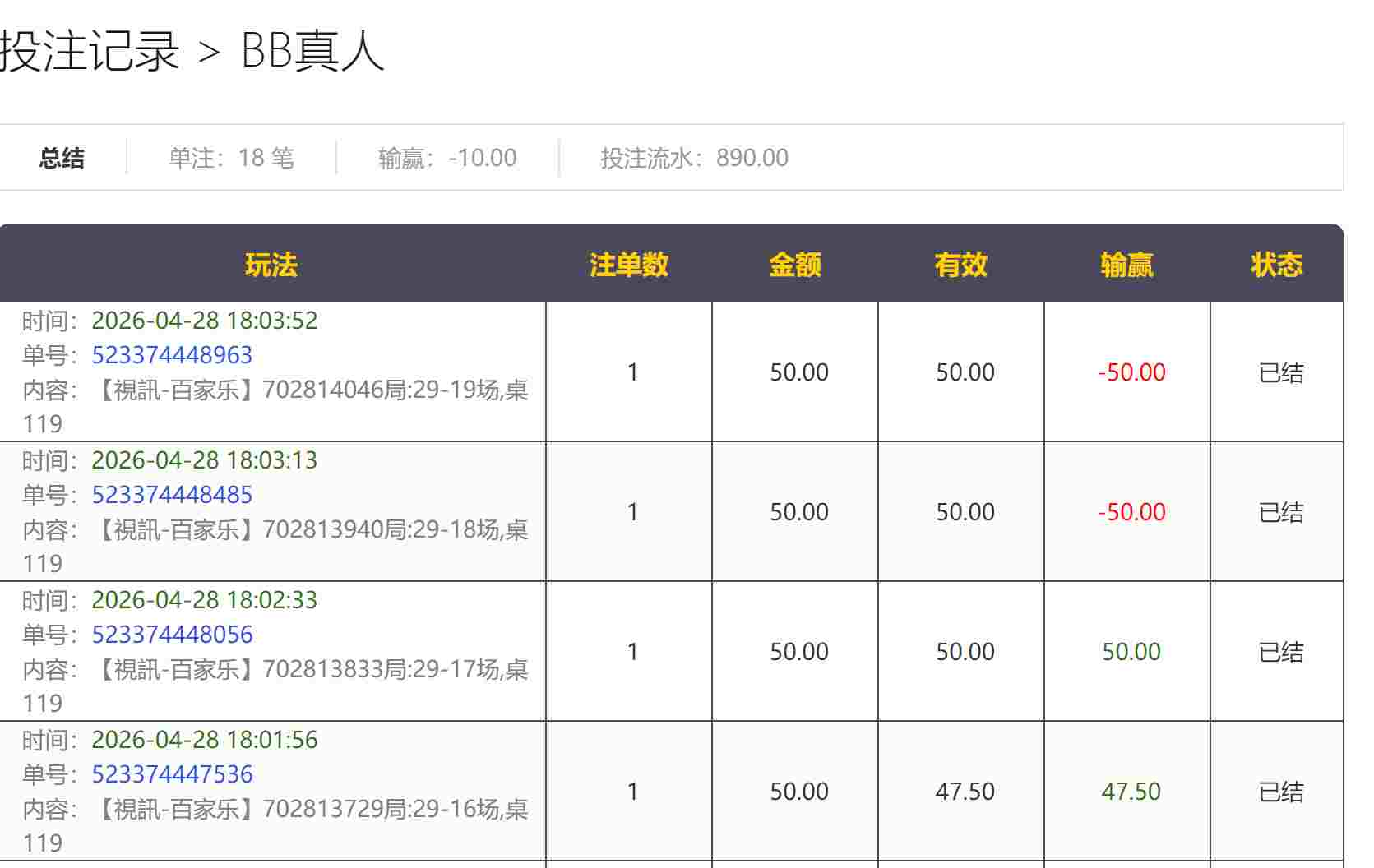Viewport: 1374px width, 868px height.
Task: Click the BB真人 breadcrumb text
Action: [x=312, y=51]
